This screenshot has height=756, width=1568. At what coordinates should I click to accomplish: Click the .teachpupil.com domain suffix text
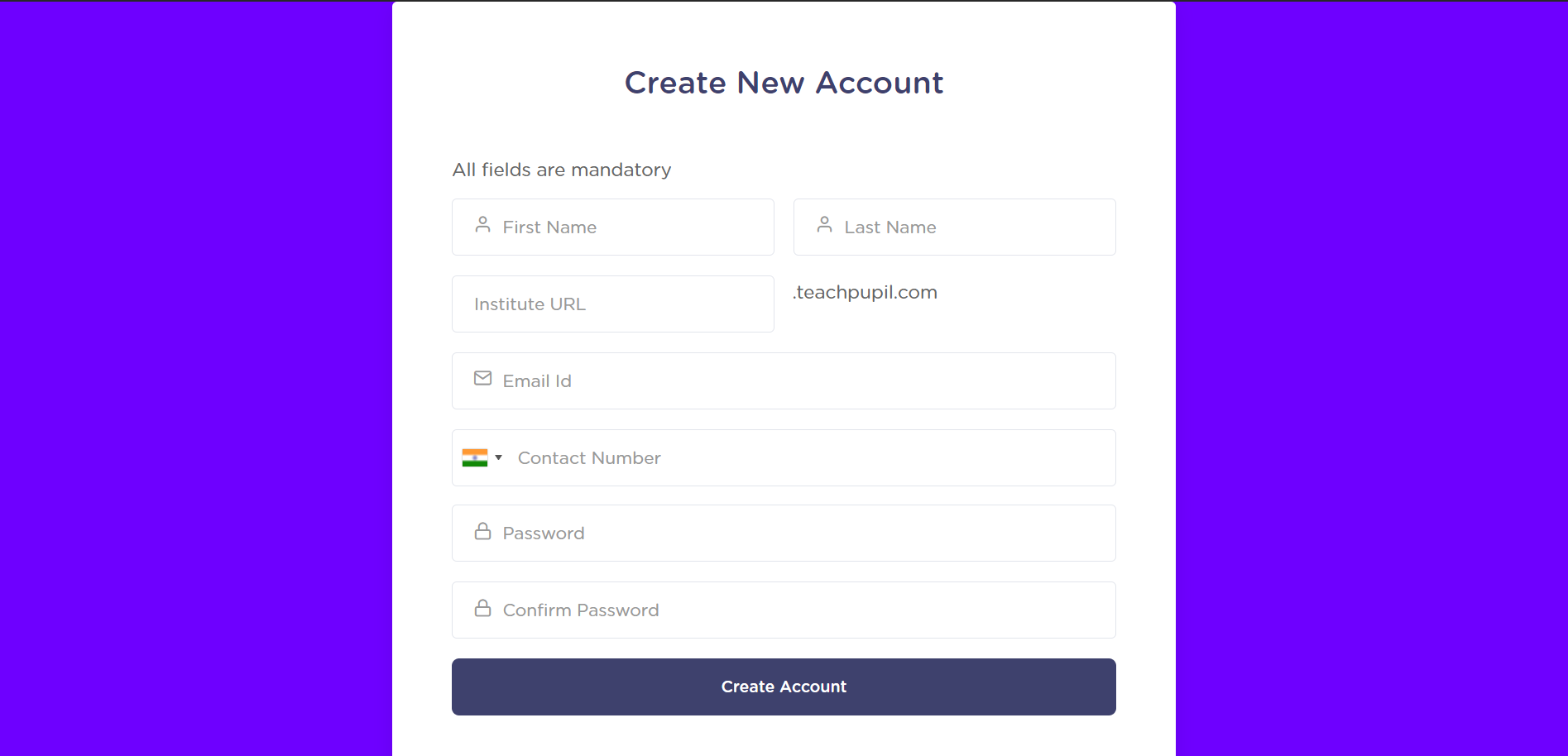point(866,293)
